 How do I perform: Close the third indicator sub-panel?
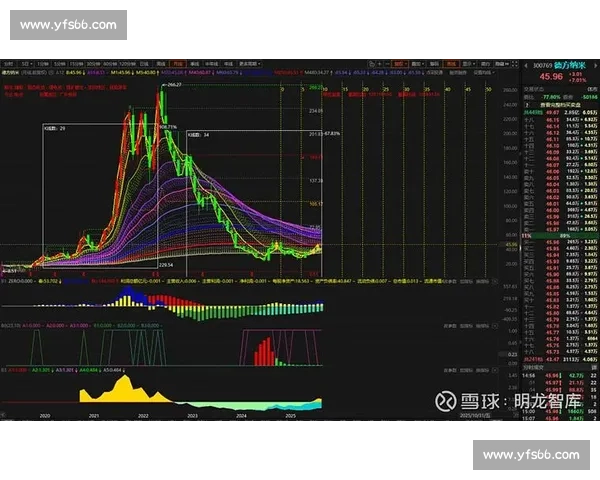coord(494,371)
